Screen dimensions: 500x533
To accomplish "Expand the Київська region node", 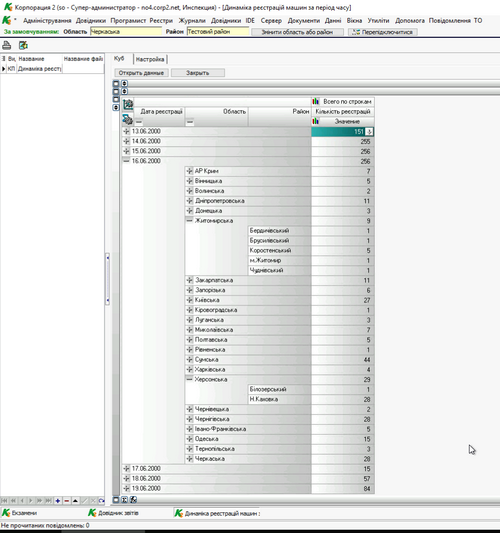I will (190, 300).
